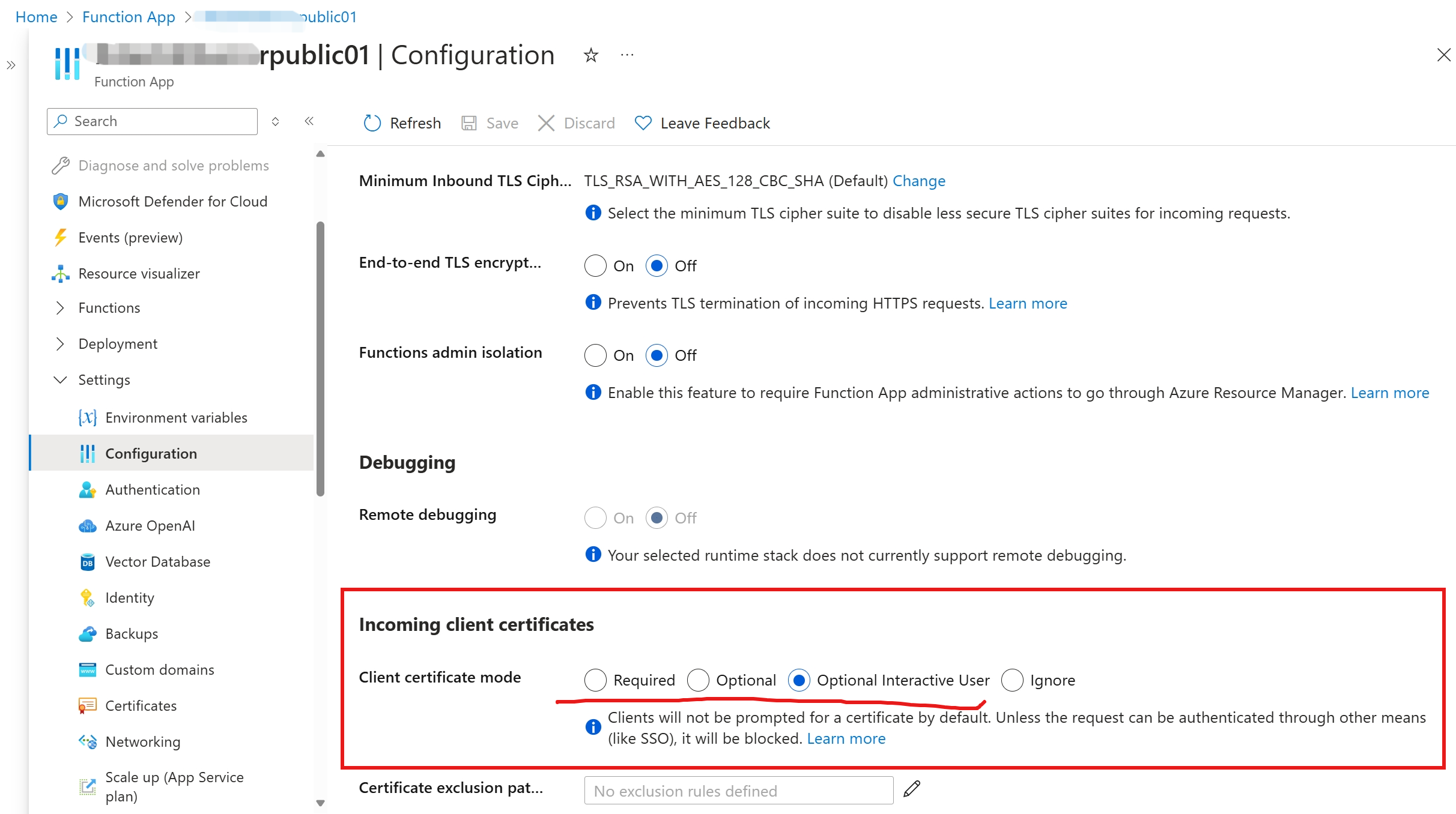This screenshot has height=814, width=1456.
Task: Favorite this page with the star icon
Action: pos(590,55)
